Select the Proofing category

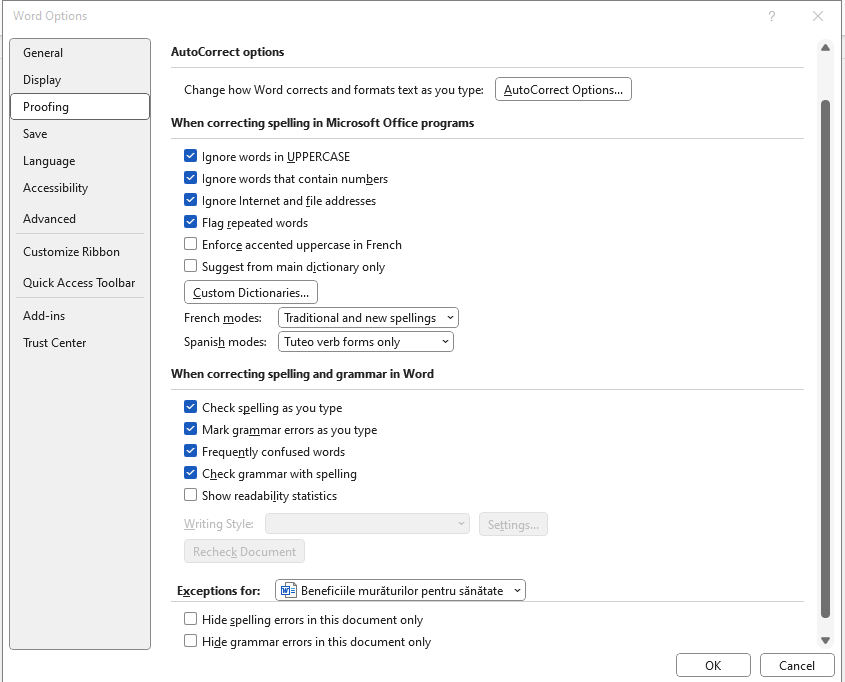[x=80, y=107]
